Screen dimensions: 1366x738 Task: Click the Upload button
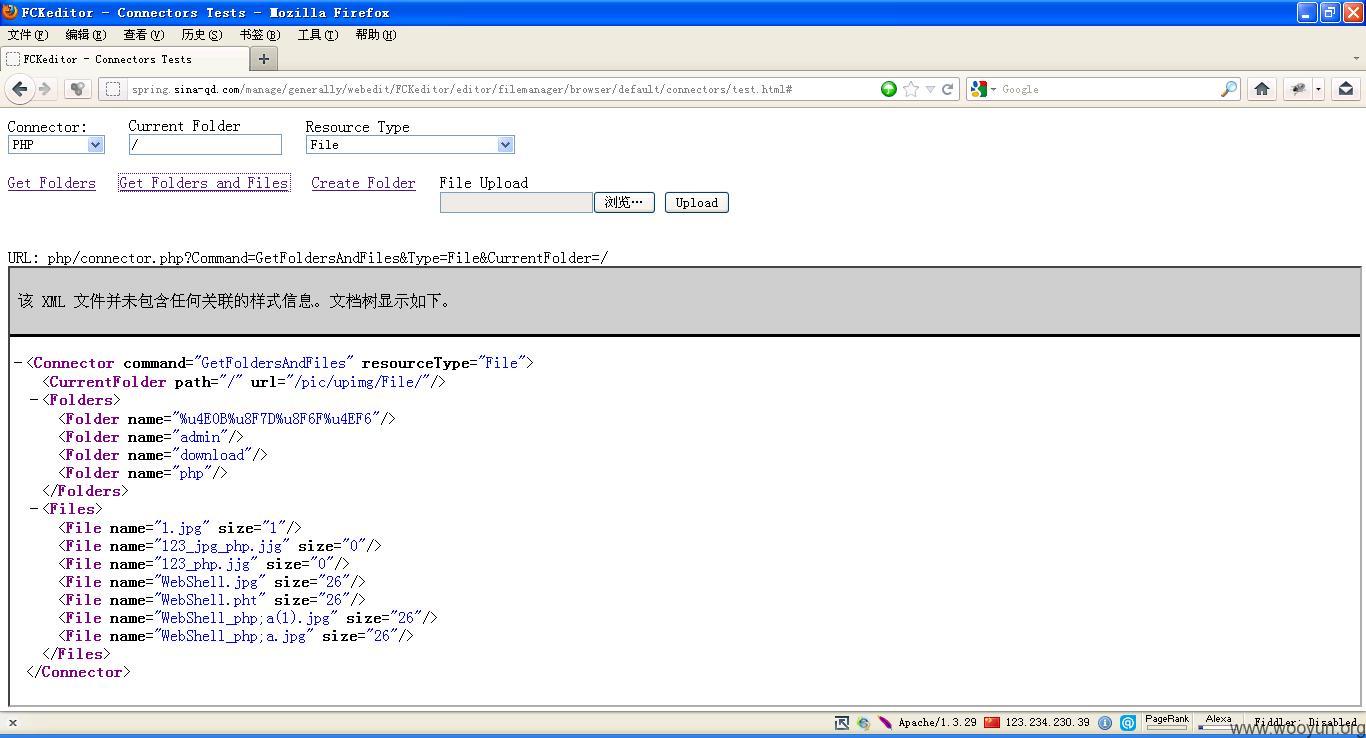[697, 202]
